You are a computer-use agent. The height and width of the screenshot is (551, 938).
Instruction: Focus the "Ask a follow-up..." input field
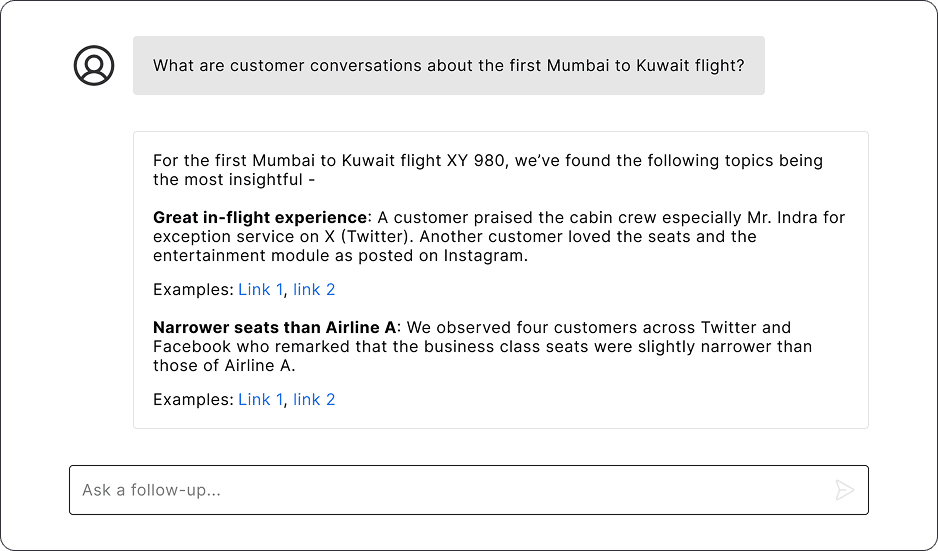[450, 490]
